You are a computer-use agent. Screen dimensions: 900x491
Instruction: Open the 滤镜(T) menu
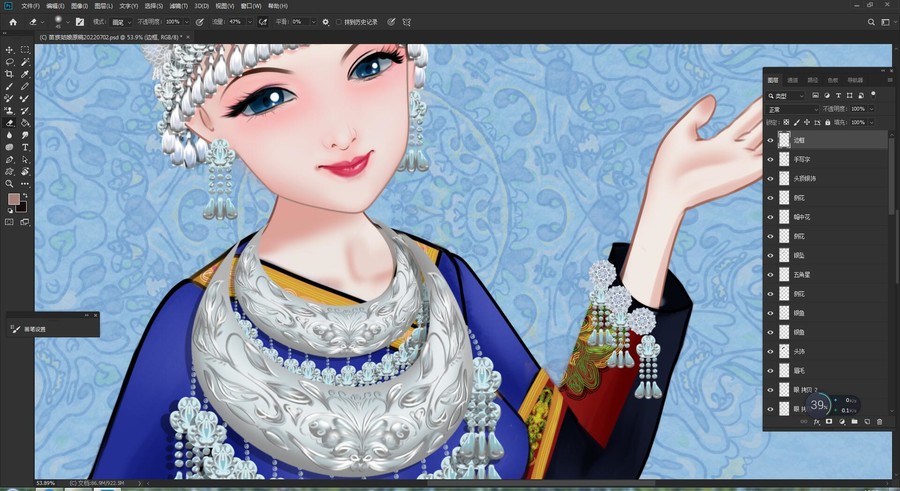point(178,6)
